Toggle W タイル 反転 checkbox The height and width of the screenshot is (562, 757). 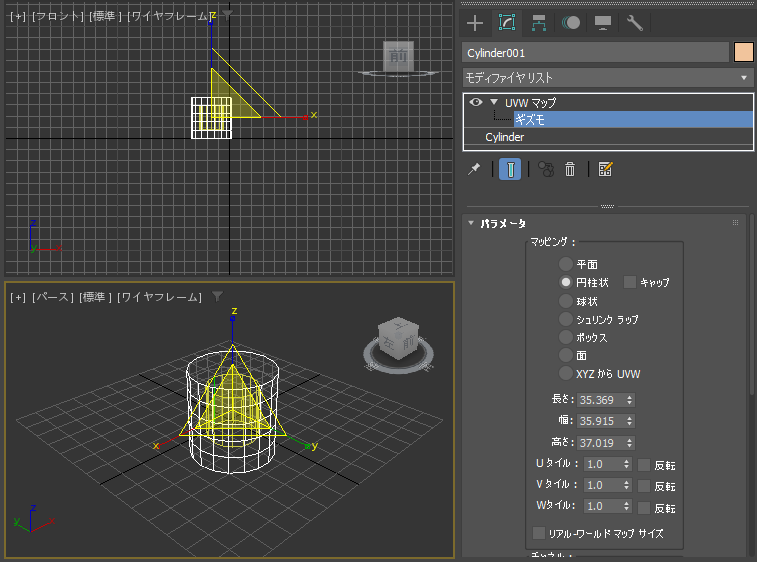(x=644, y=507)
